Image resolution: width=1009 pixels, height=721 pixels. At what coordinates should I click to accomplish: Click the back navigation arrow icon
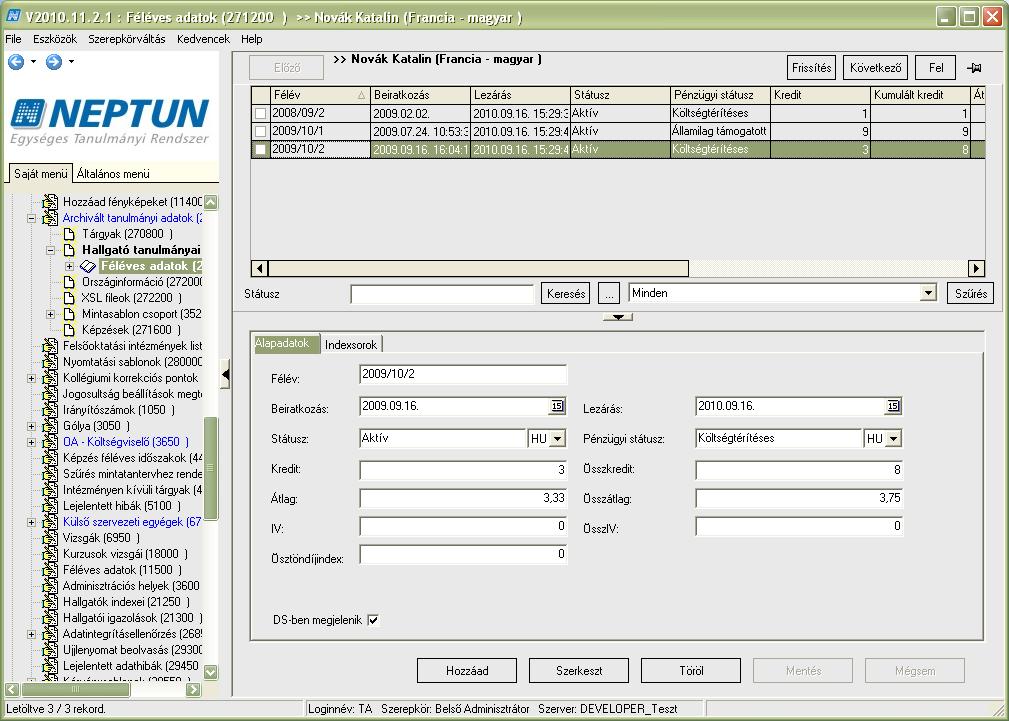coord(16,62)
